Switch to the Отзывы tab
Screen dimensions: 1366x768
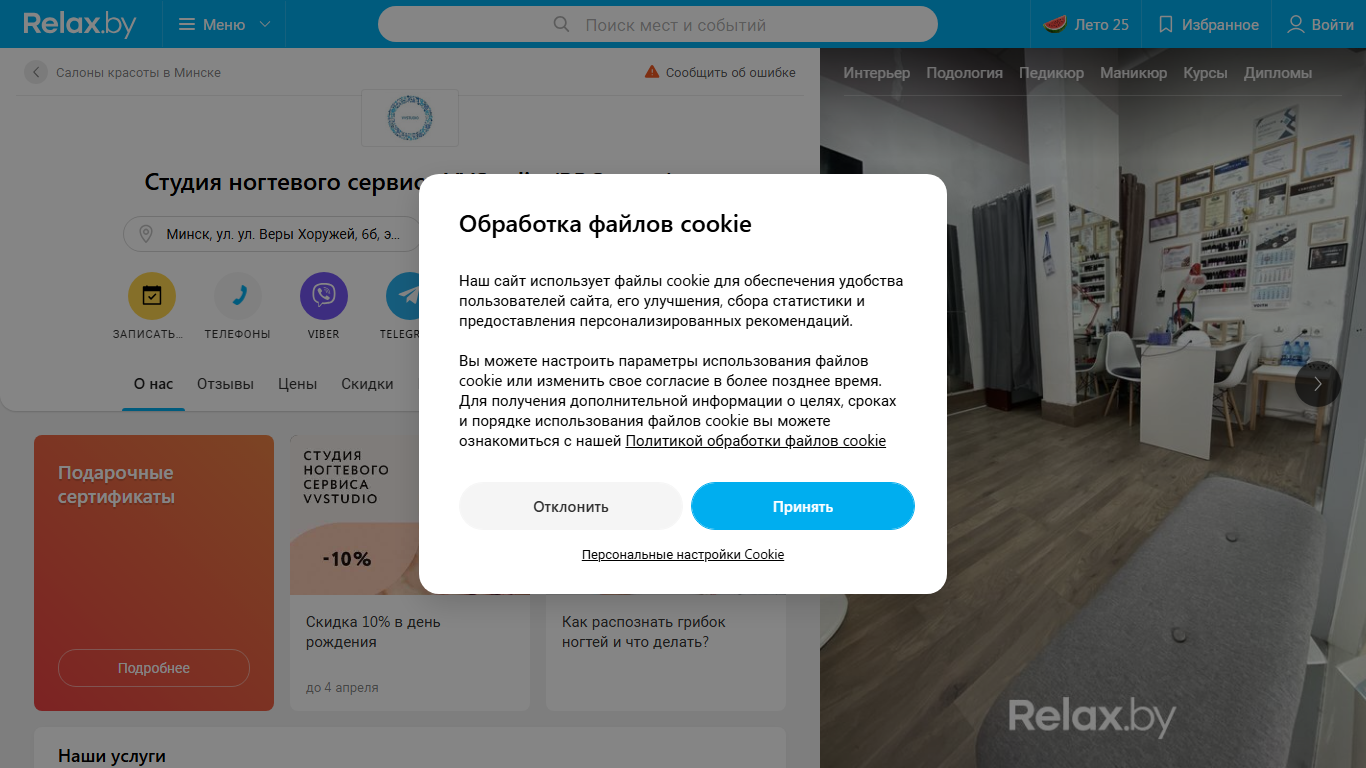pos(225,384)
